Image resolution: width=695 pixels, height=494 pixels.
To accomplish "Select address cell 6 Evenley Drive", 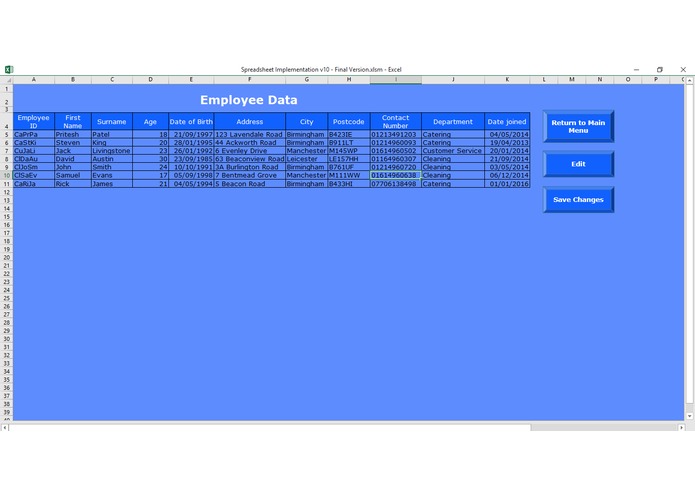I will click(250, 151).
